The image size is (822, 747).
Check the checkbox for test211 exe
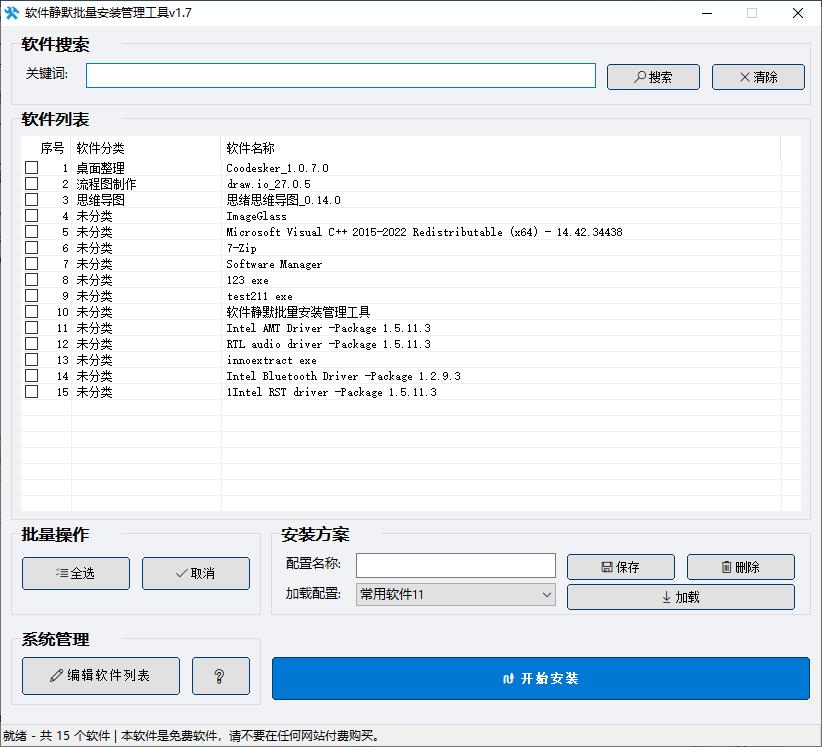pos(31,295)
